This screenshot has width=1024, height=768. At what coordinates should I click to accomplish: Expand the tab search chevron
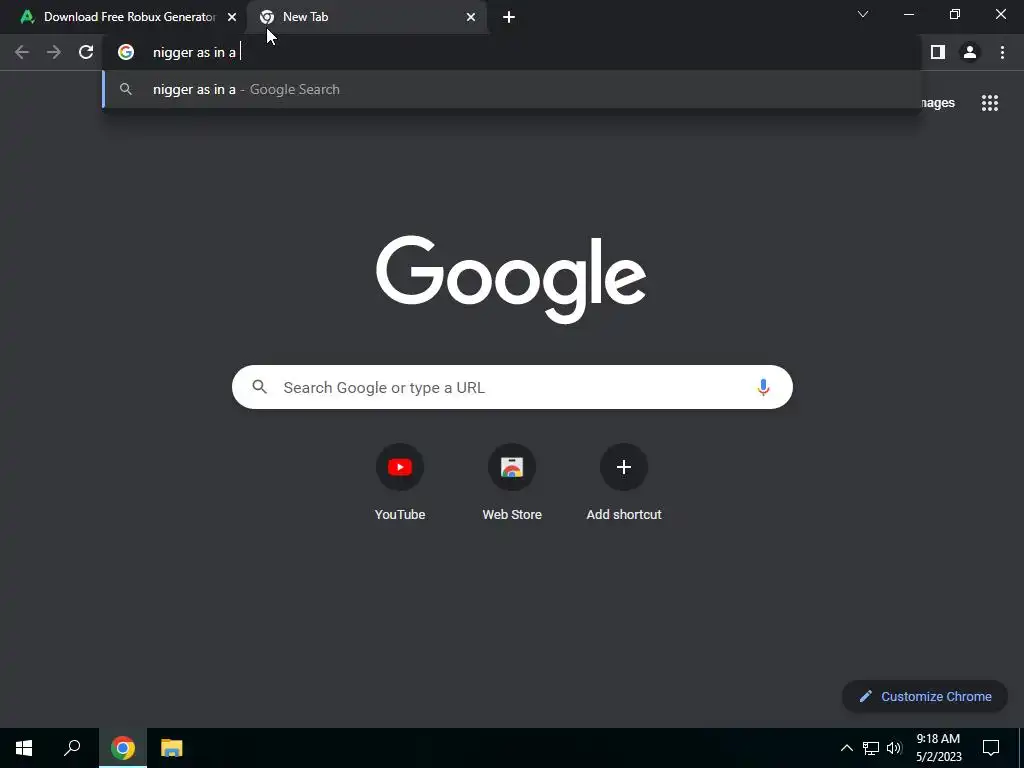pos(863,14)
